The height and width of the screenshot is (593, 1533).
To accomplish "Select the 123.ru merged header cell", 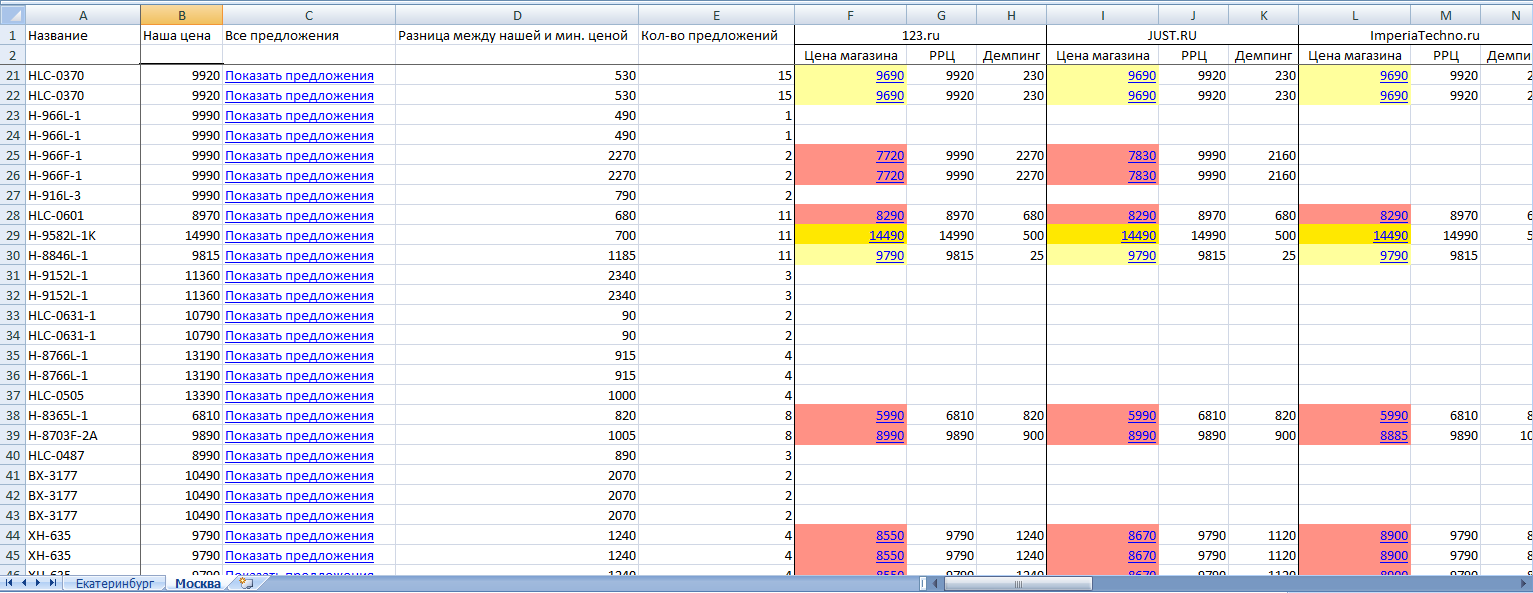I will pyautogui.click(x=920, y=35).
